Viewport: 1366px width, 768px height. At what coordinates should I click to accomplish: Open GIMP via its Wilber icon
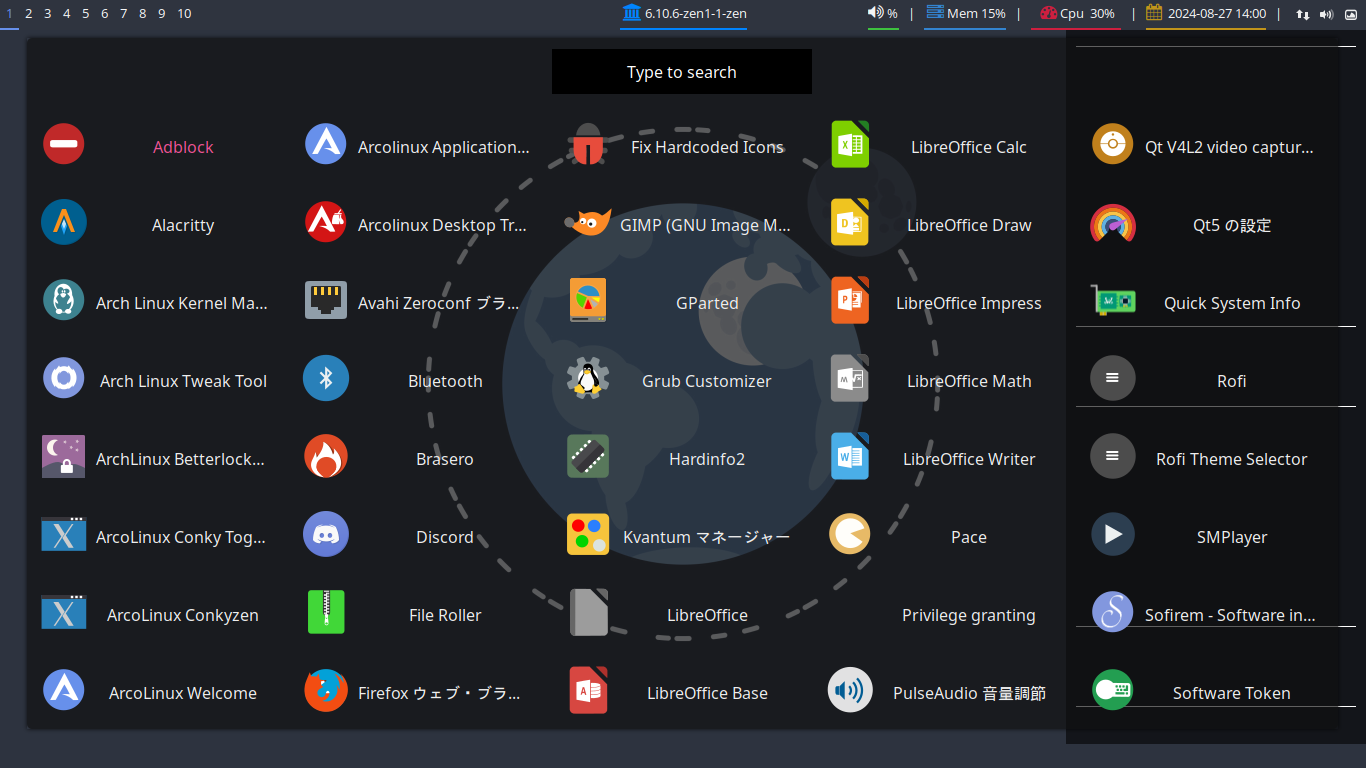588,222
